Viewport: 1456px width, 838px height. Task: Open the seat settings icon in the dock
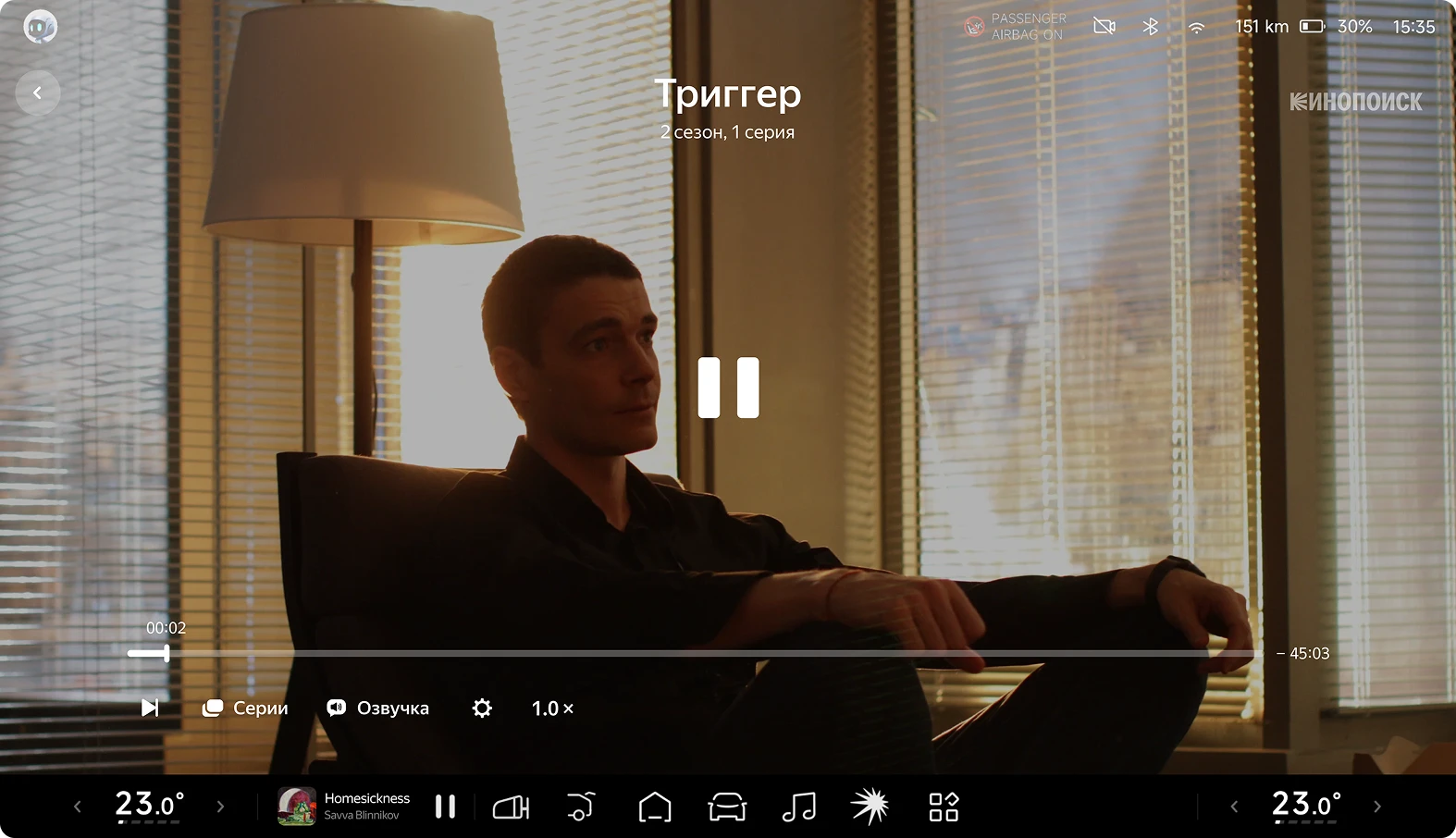click(581, 807)
